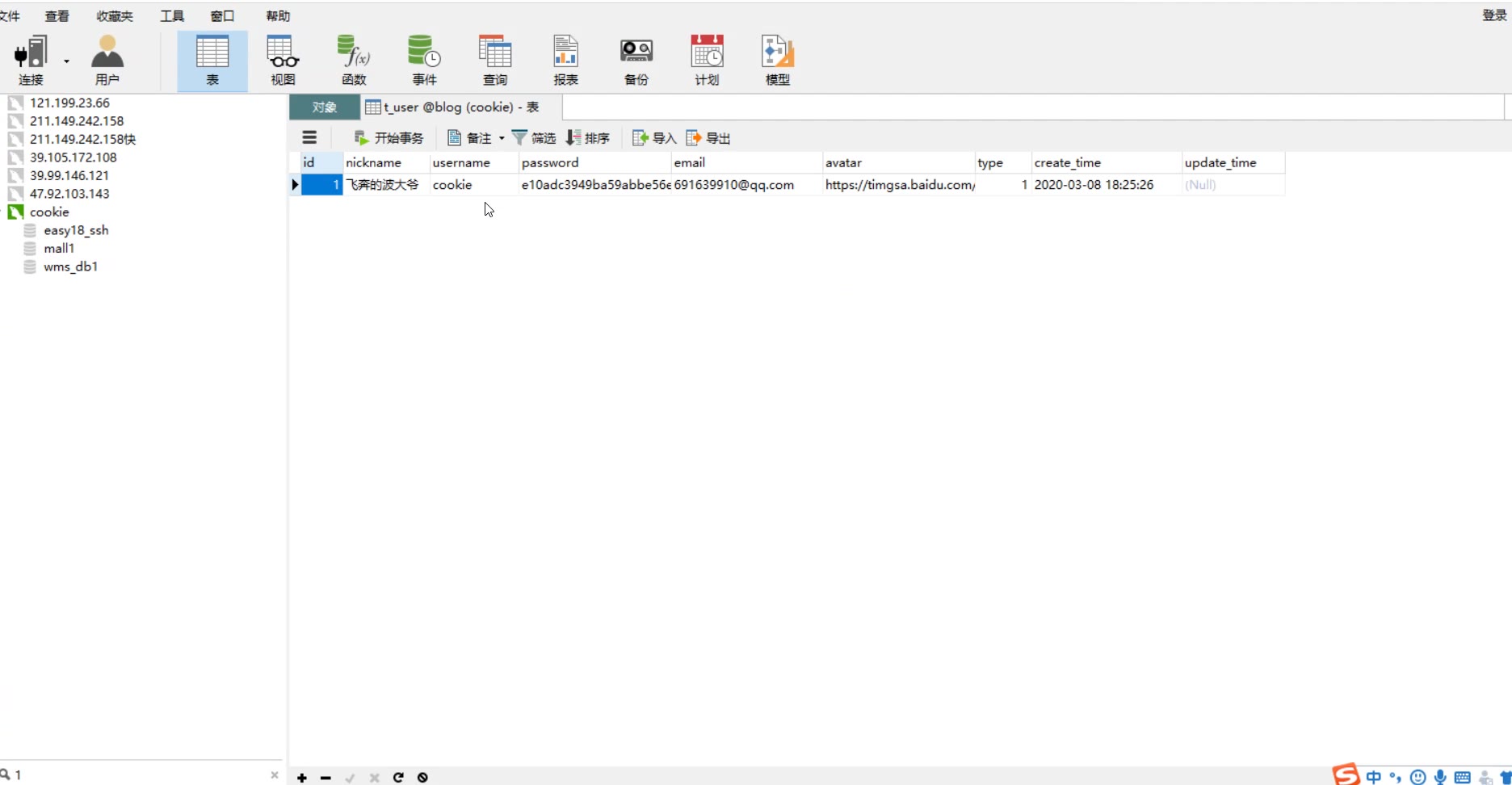The height and width of the screenshot is (785, 1512).
Task: Switch to the 对象 objects tab
Action: point(324,107)
